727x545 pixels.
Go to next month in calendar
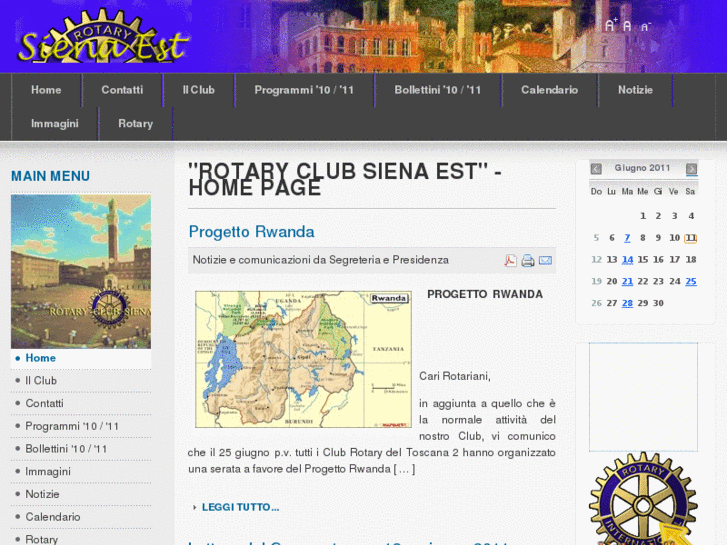tap(691, 168)
